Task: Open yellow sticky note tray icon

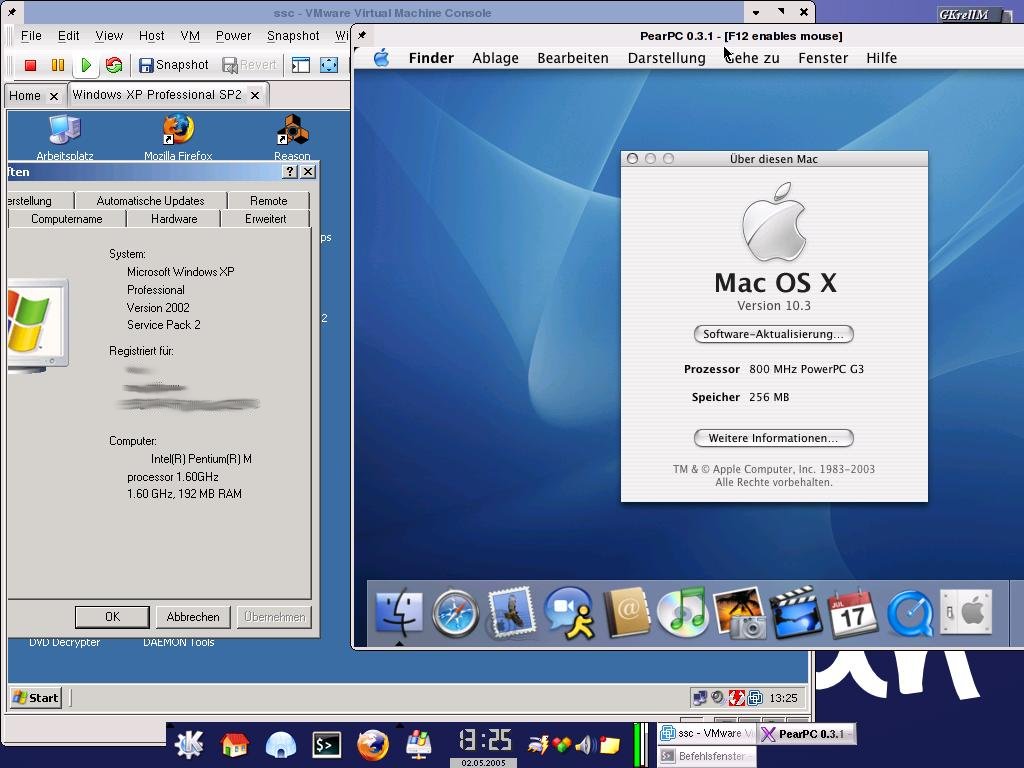Action: click(609, 744)
